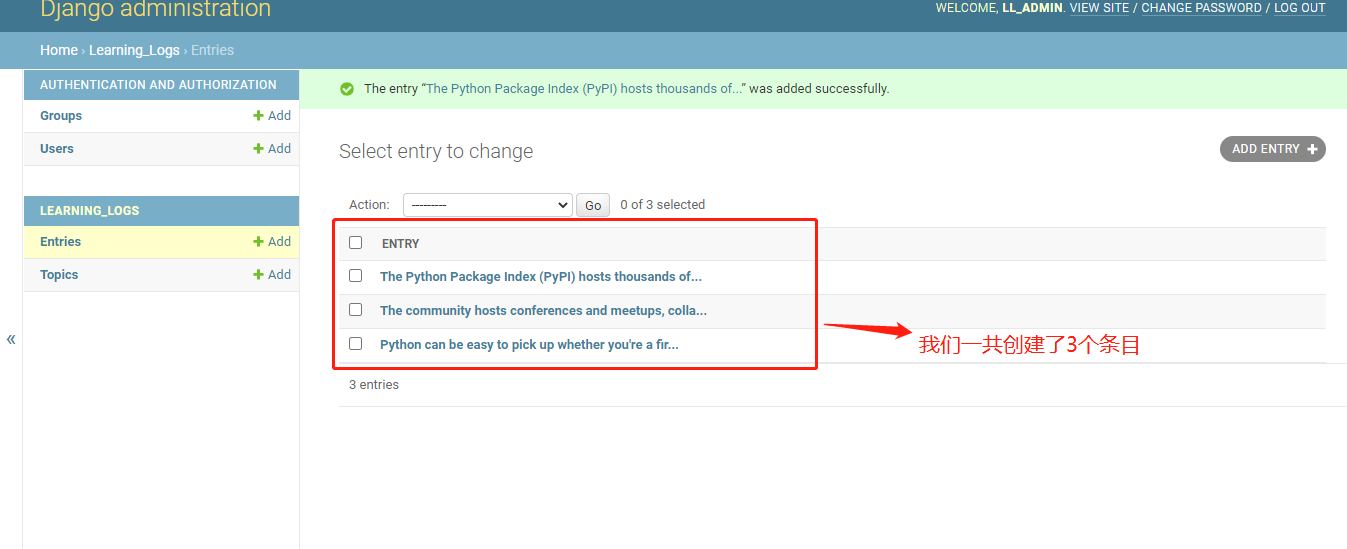The width and height of the screenshot is (1347, 549).
Task: Sort by the ENTRY column header
Action: click(400, 244)
